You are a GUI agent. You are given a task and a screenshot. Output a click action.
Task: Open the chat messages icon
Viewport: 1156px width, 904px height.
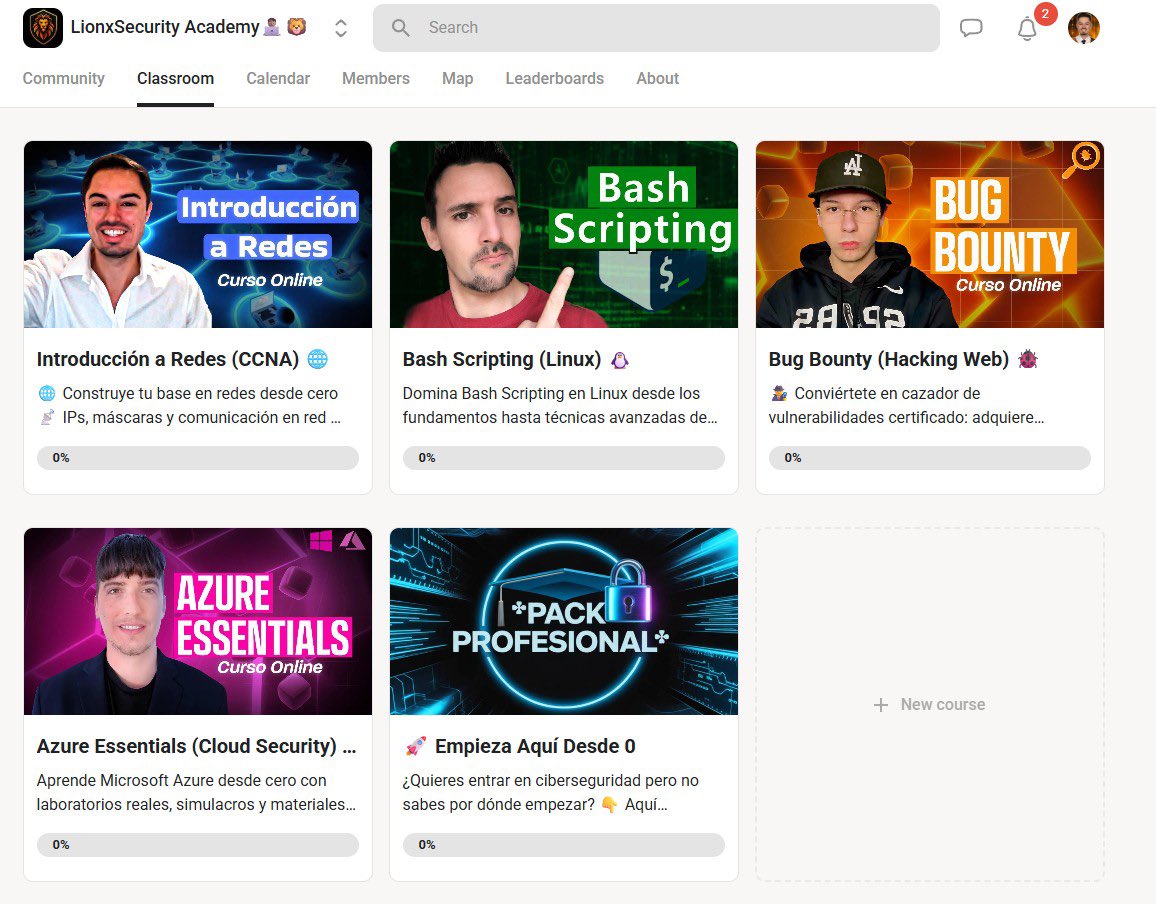971,28
